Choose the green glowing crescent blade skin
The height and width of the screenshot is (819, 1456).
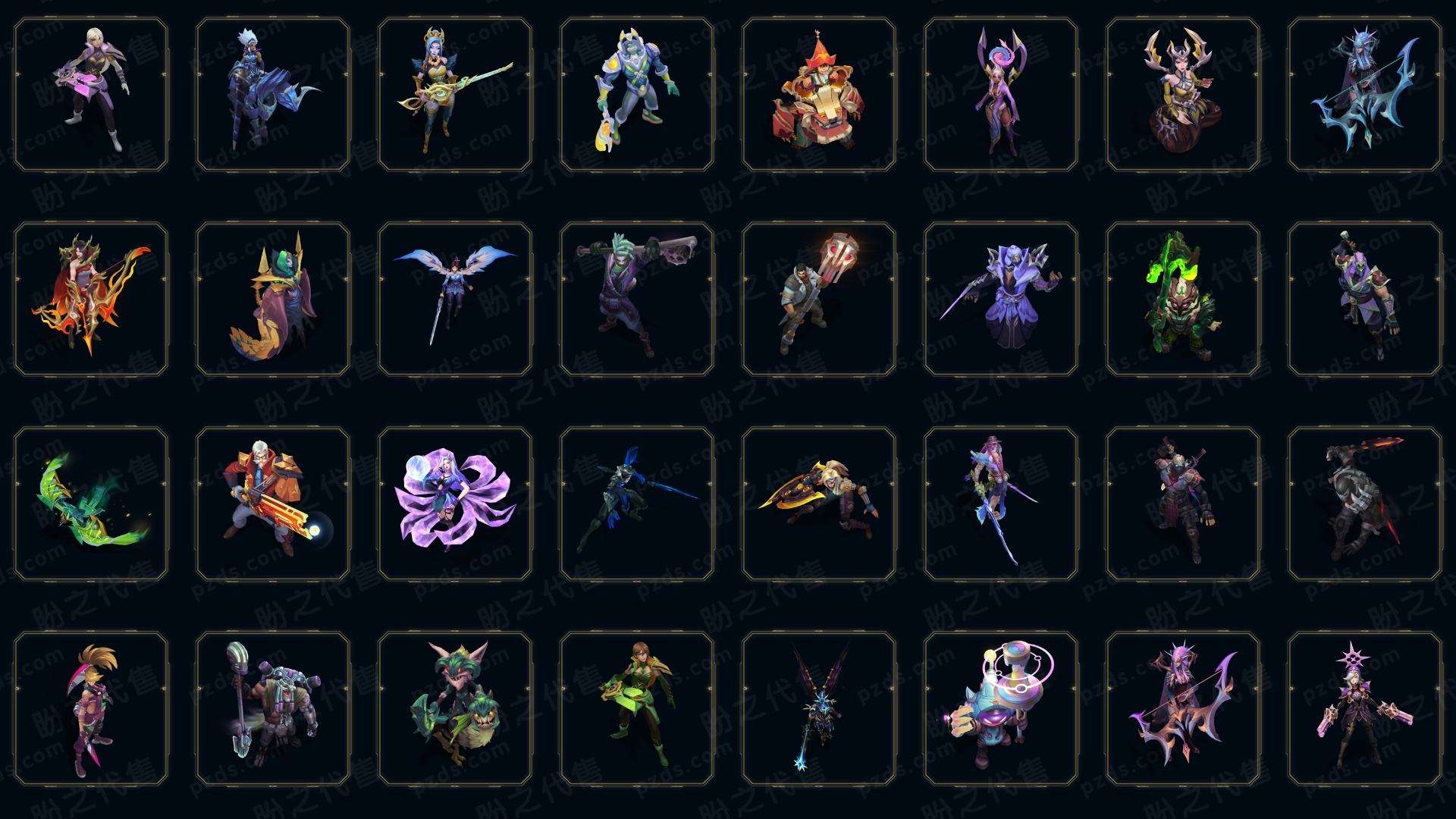pos(91,504)
